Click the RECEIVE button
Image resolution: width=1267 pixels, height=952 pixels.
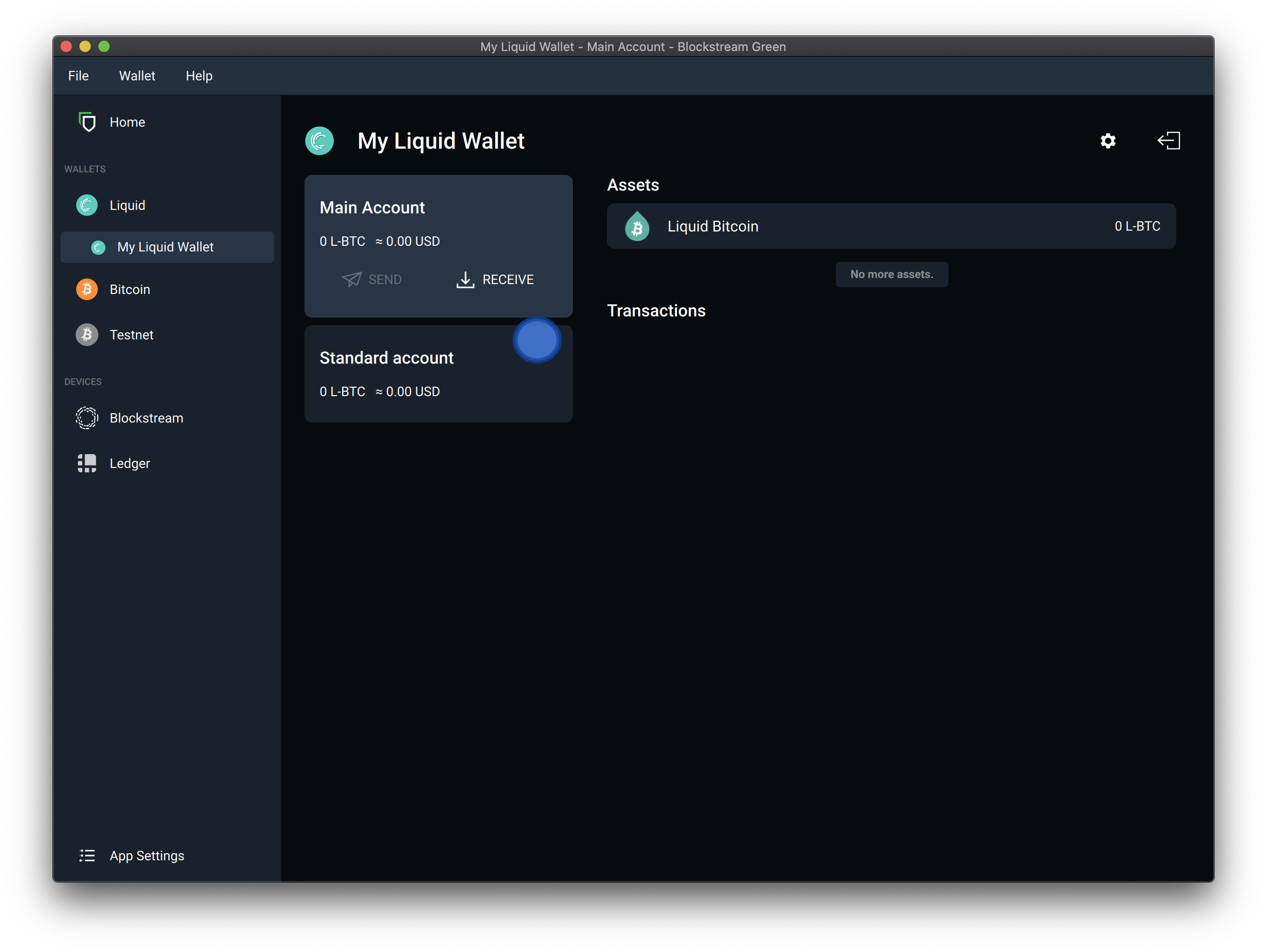coord(495,279)
